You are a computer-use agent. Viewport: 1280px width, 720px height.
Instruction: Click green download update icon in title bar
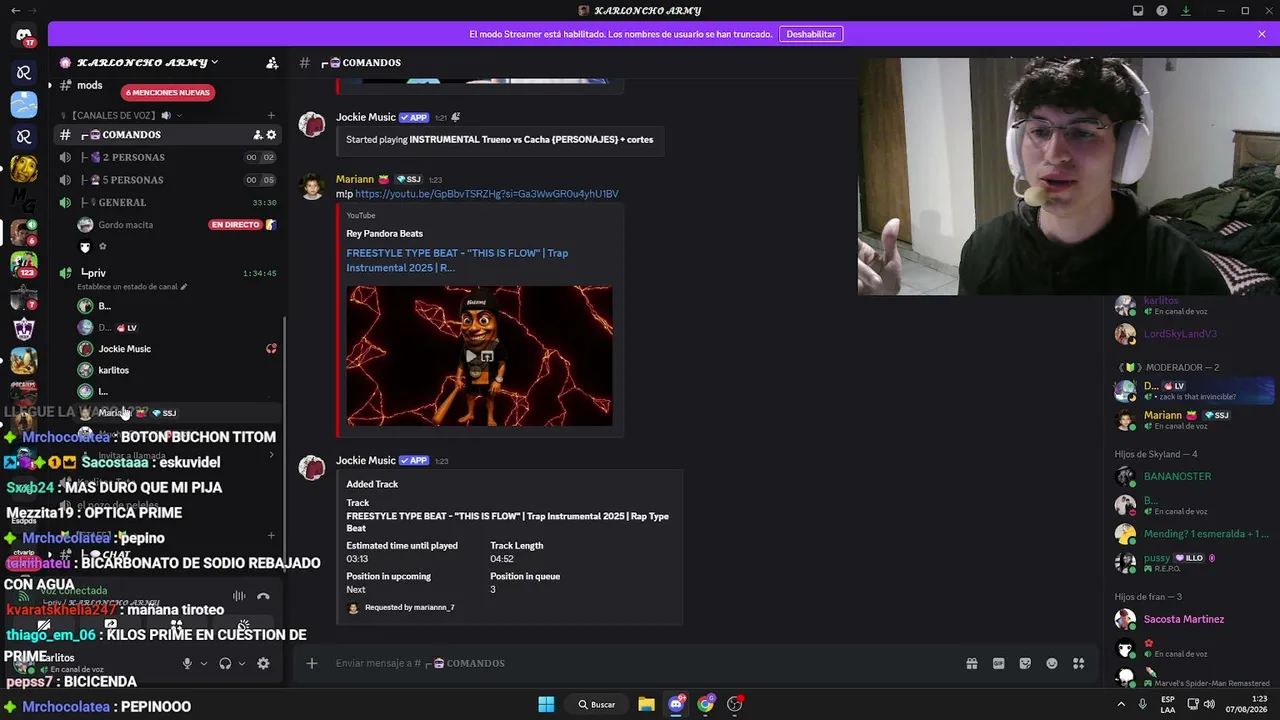[1186, 11]
